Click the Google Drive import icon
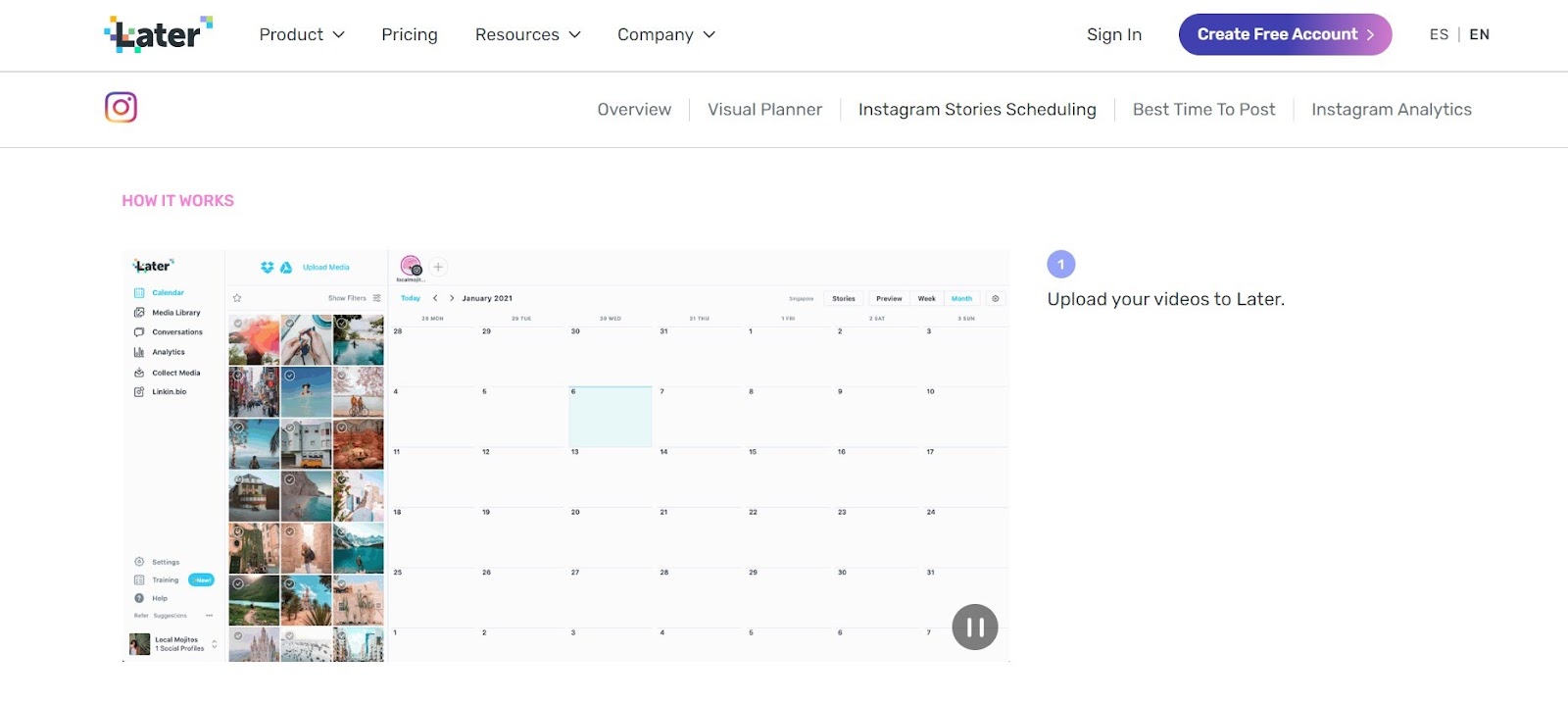The width and height of the screenshot is (1568, 704). (x=286, y=267)
